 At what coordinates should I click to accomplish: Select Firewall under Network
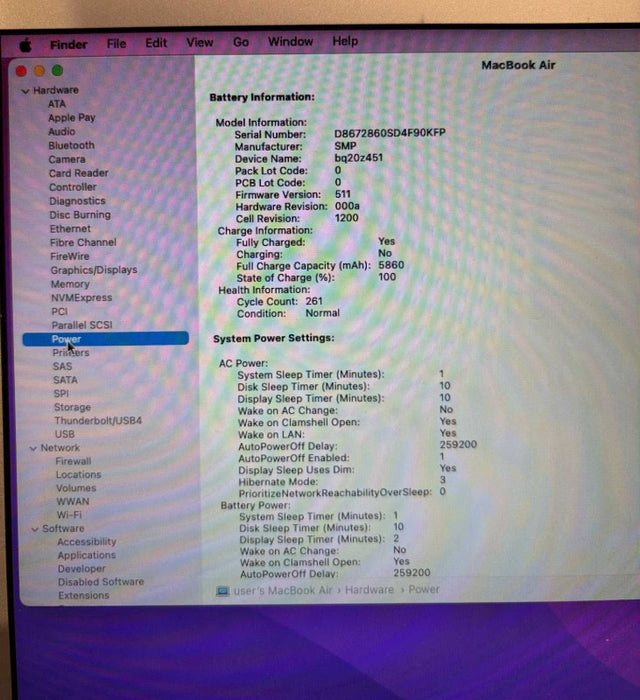[x=73, y=461]
